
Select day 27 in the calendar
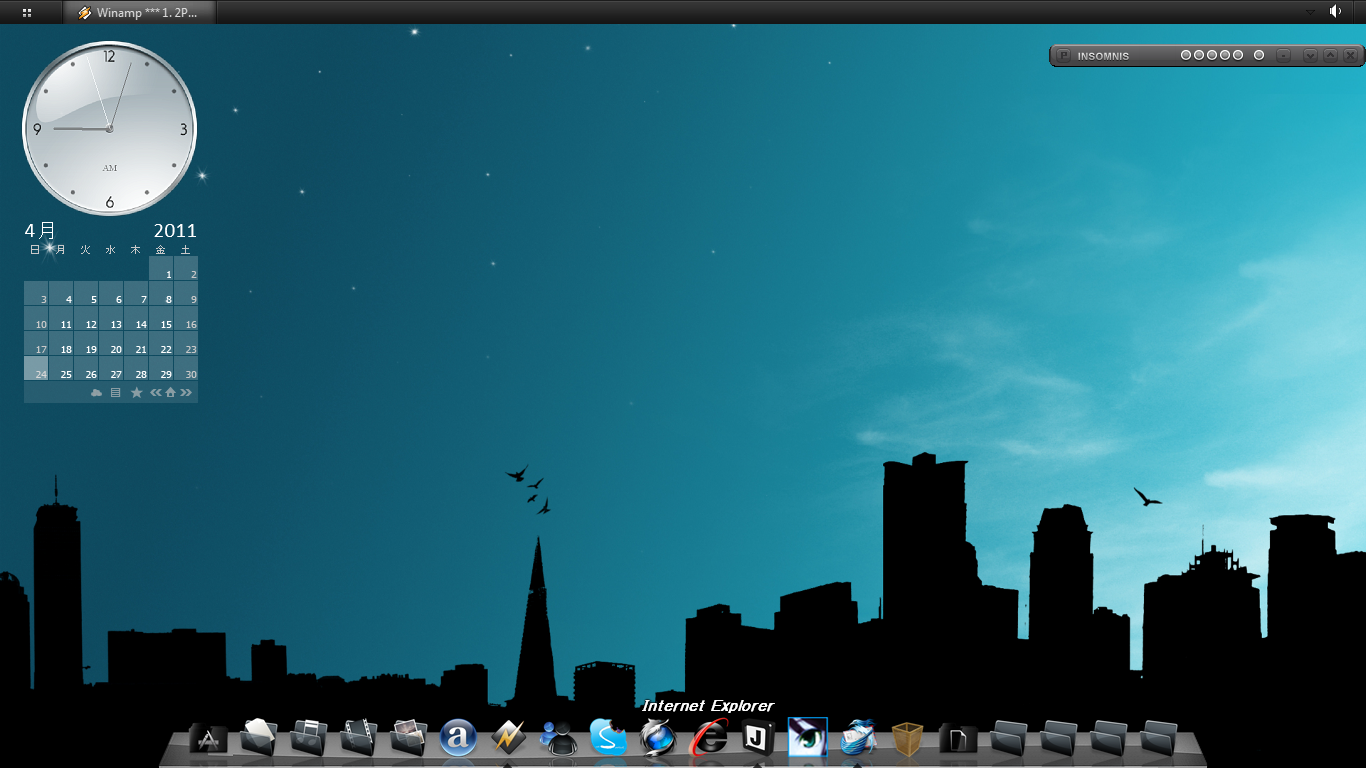point(111,368)
